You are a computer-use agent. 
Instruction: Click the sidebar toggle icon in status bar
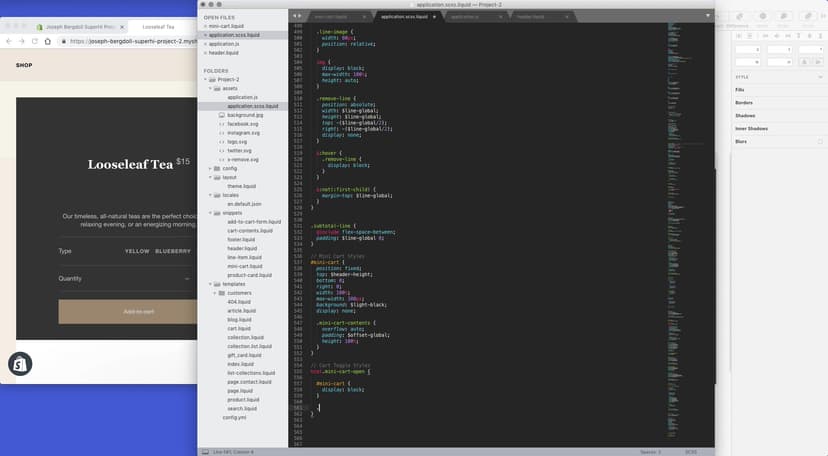click(x=206, y=452)
